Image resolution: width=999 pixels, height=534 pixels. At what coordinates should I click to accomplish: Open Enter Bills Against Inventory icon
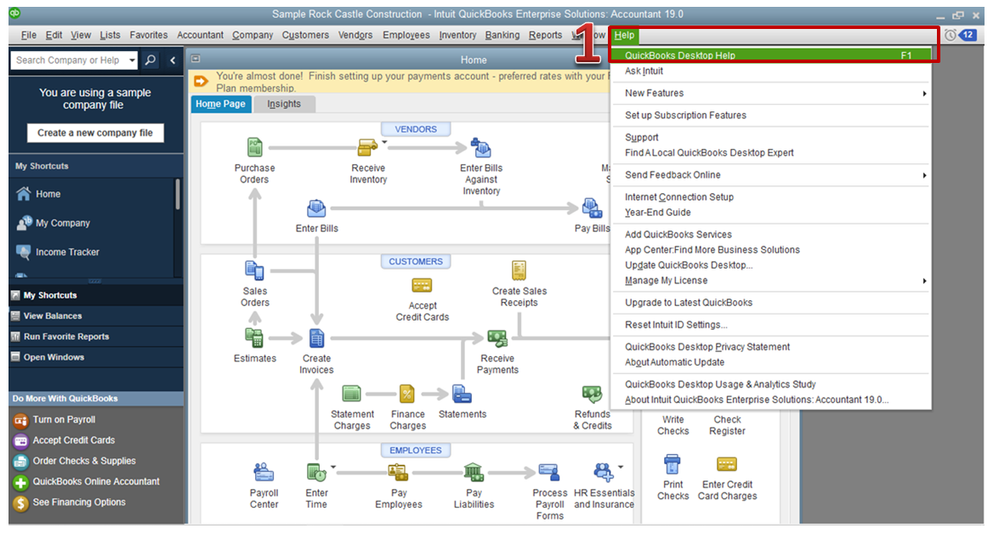point(480,148)
